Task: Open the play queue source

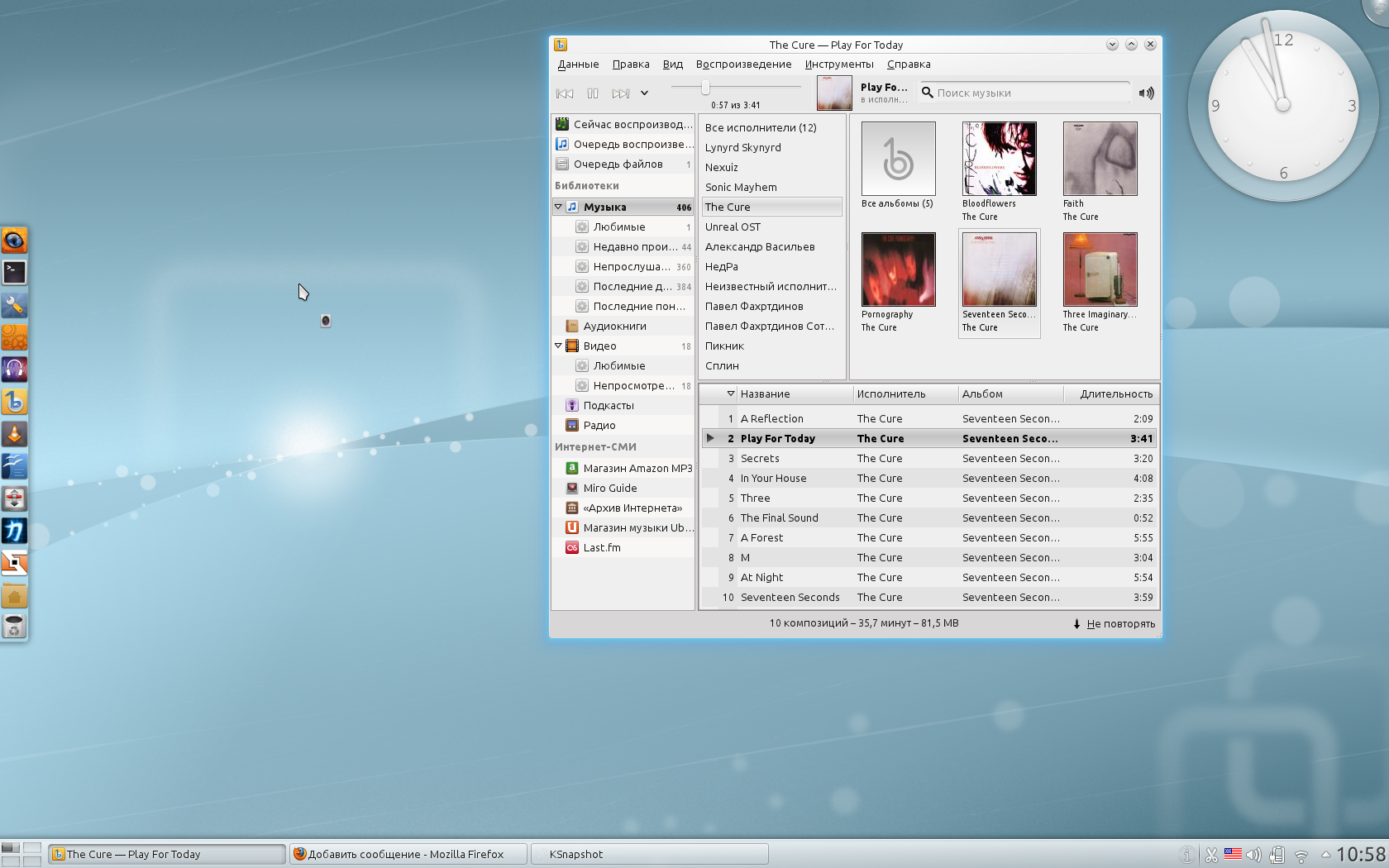Action: [623, 144]
